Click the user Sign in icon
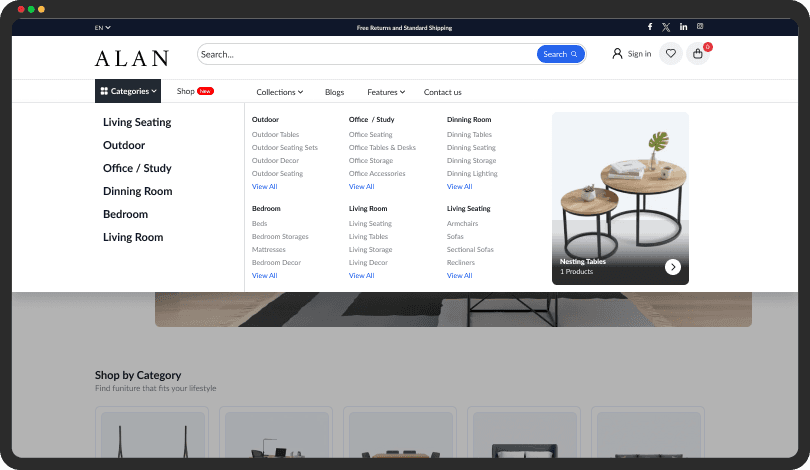The image size is (810, 470). pos(617,53)
